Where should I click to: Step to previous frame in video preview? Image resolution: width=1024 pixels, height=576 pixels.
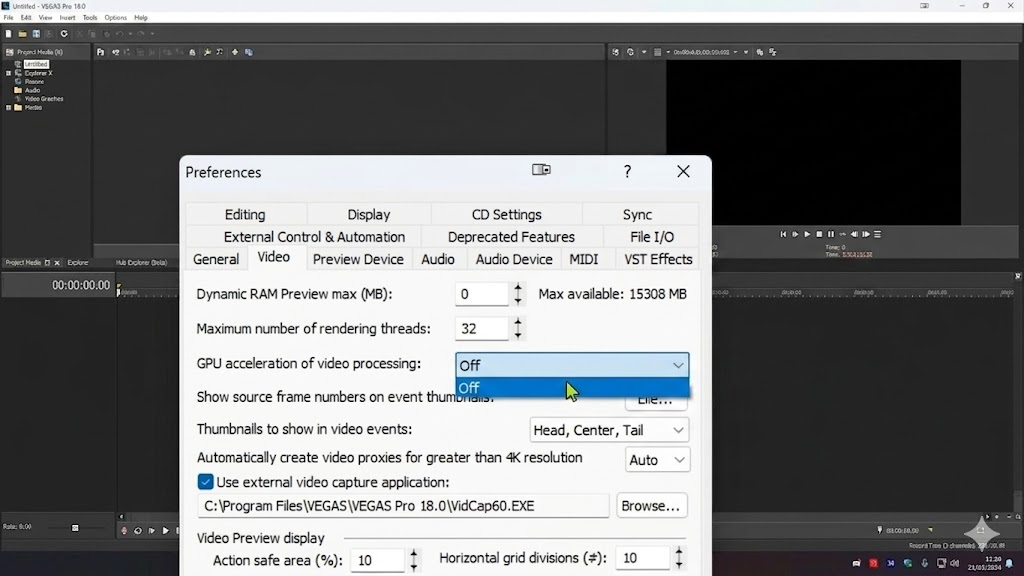[x=854, y=234]
